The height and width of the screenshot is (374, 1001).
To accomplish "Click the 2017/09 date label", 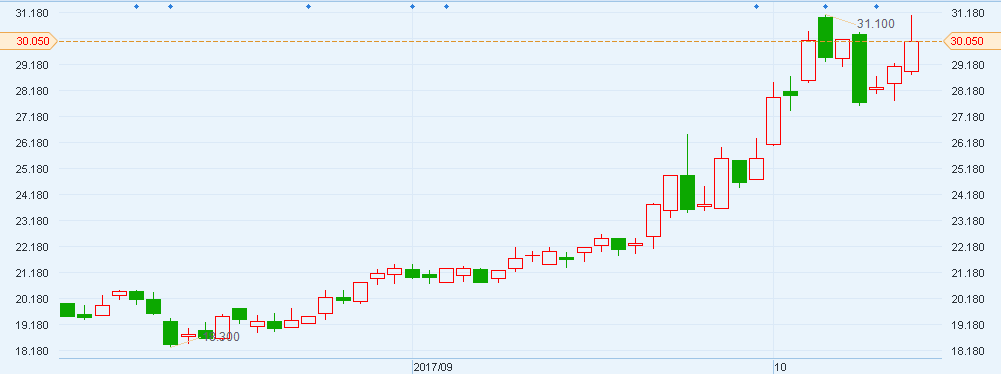I will [x=433, y=368].
